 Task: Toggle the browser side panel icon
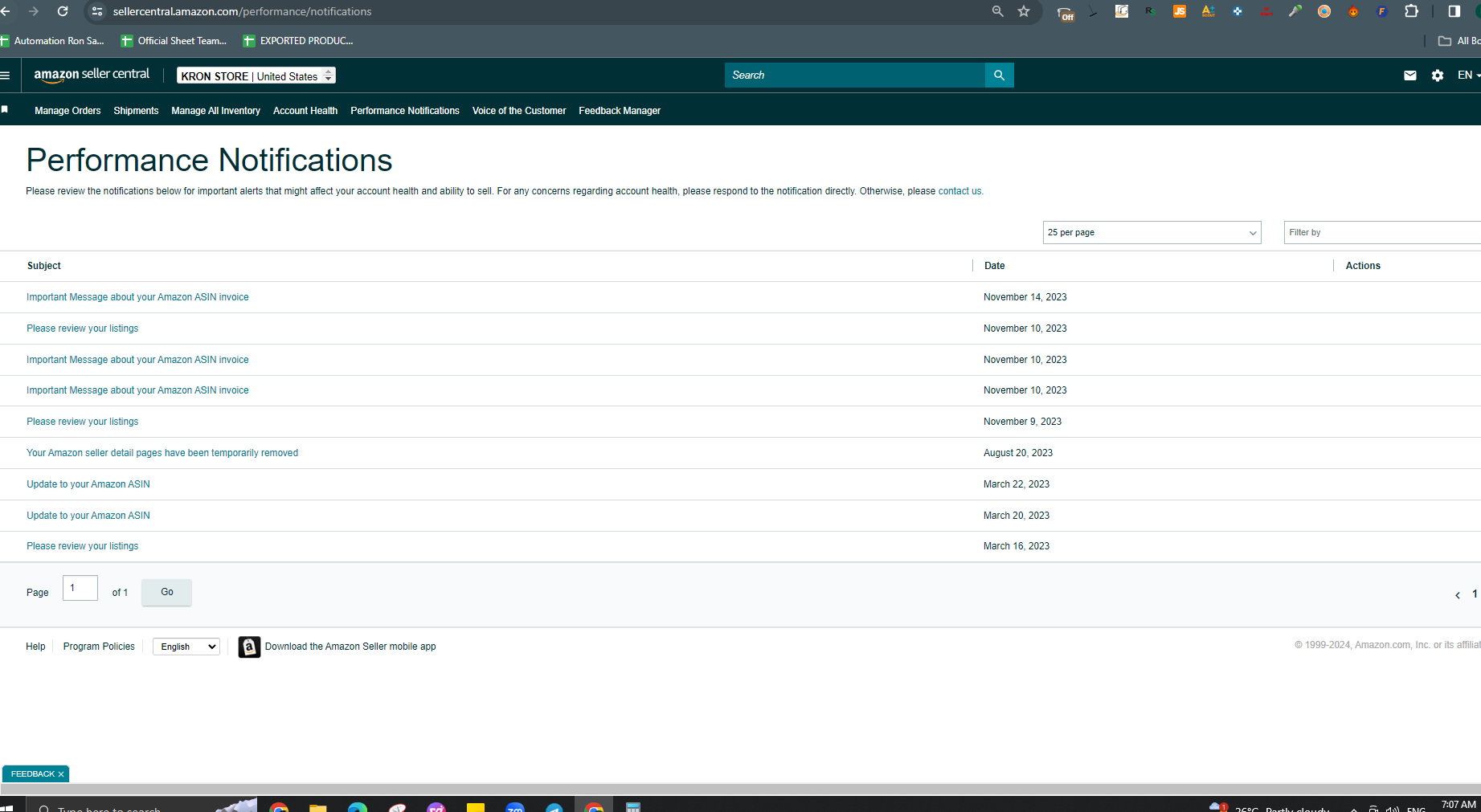click(1454, 11)
